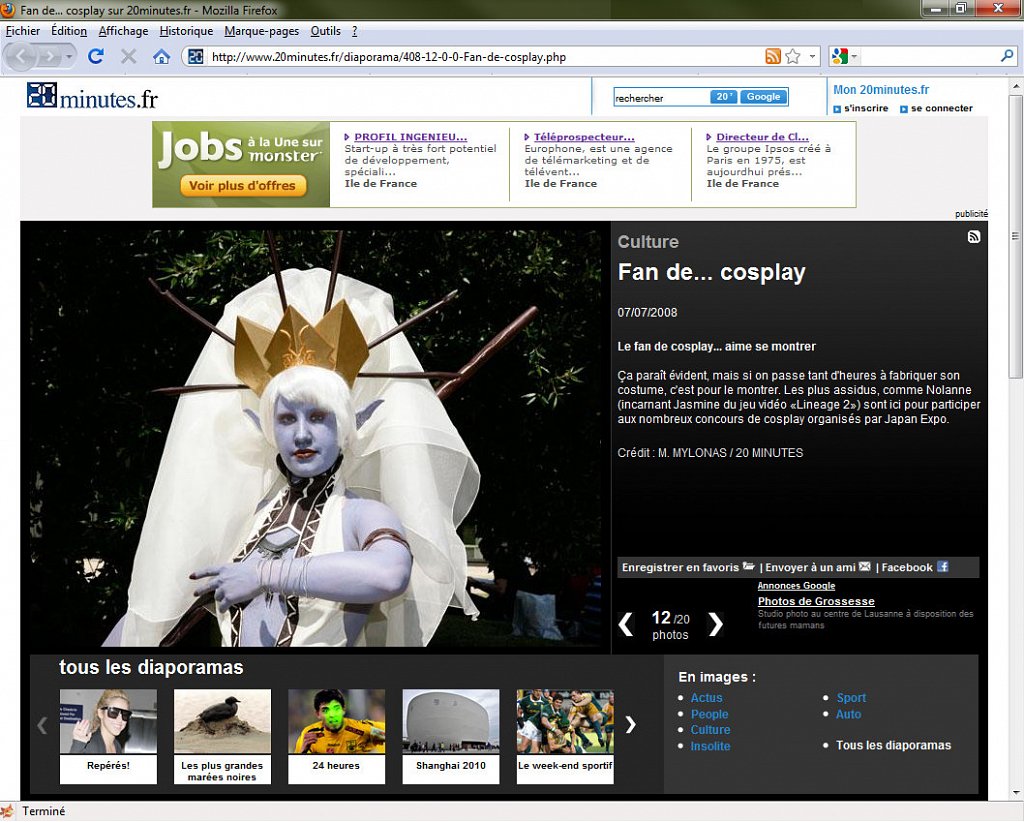Open the address bar history dropdown arrow
1024x822 pixels.
coord(812,57)
